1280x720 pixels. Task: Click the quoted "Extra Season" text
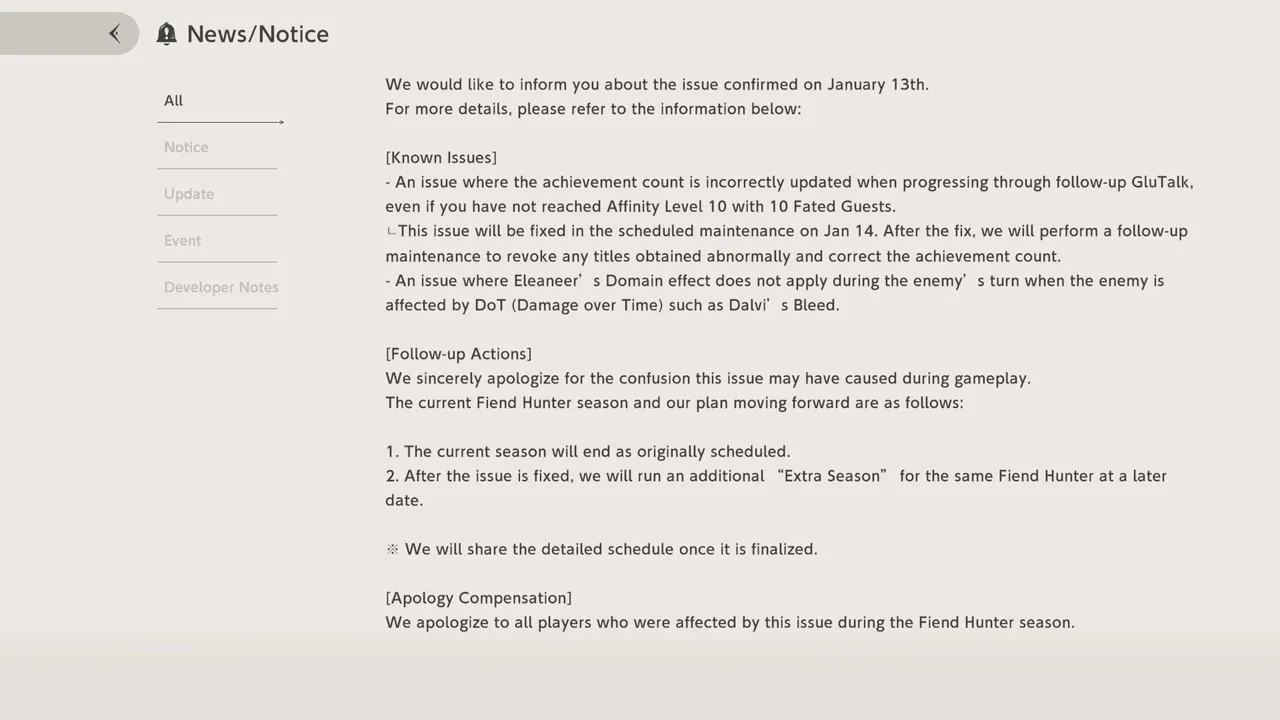pos(832,476)
